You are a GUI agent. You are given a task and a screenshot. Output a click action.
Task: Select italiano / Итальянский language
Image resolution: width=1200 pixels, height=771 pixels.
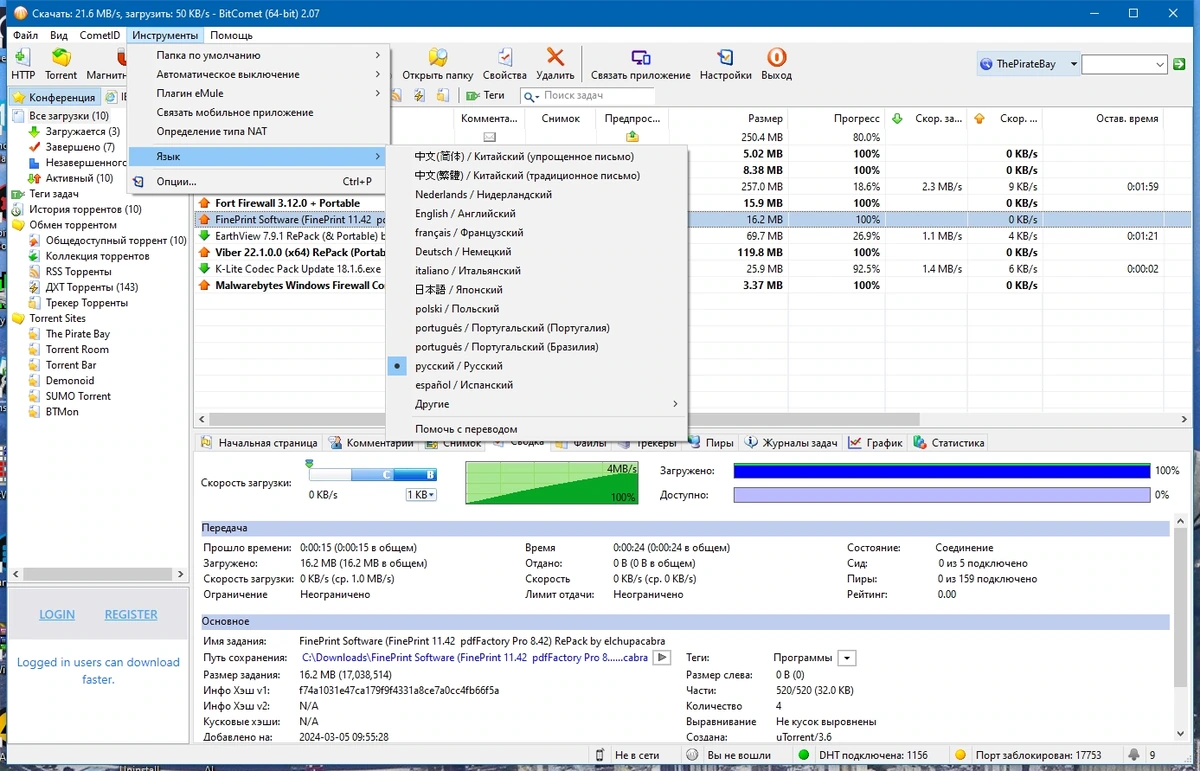(x=536, y=270)
